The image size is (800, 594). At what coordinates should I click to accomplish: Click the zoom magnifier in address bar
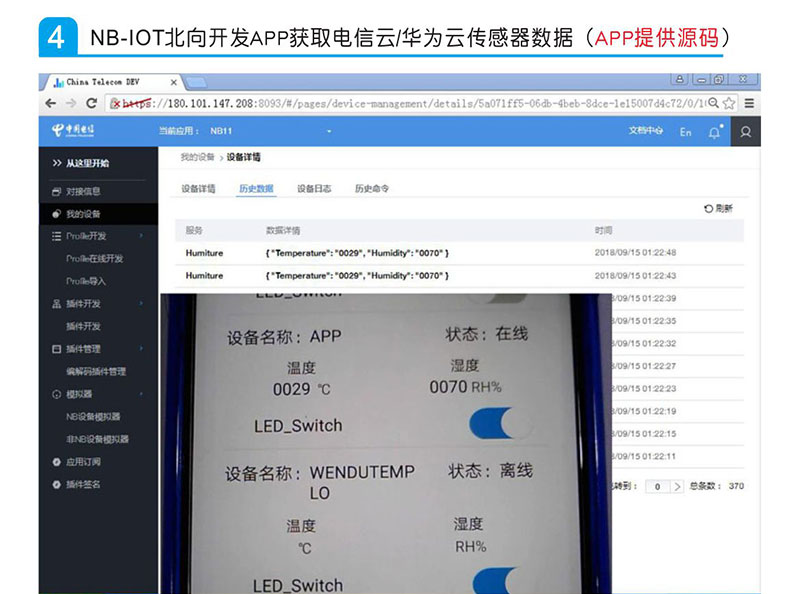pyautogui.click(x=713, y=103)
